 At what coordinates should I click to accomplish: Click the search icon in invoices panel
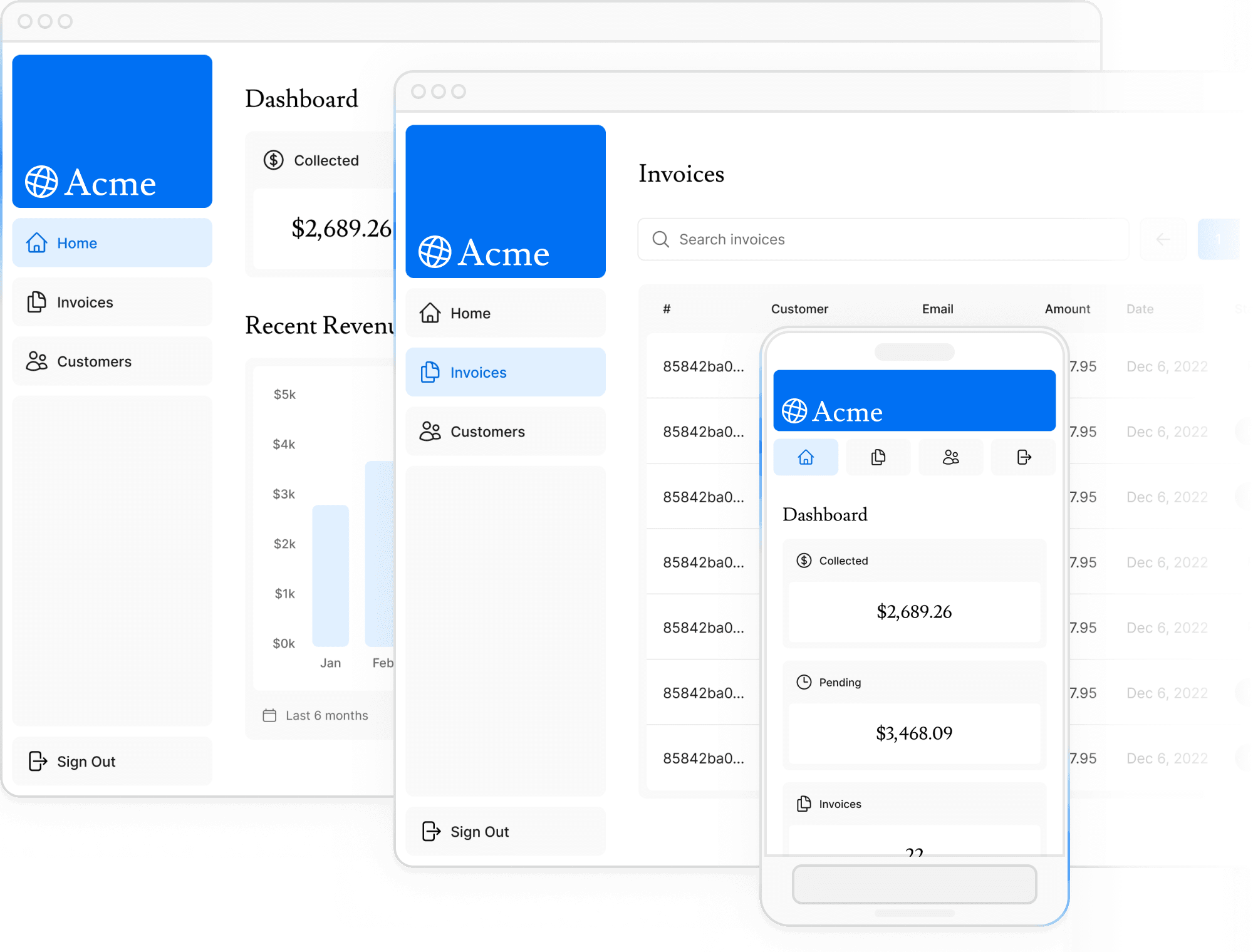(x=661, y=239)
